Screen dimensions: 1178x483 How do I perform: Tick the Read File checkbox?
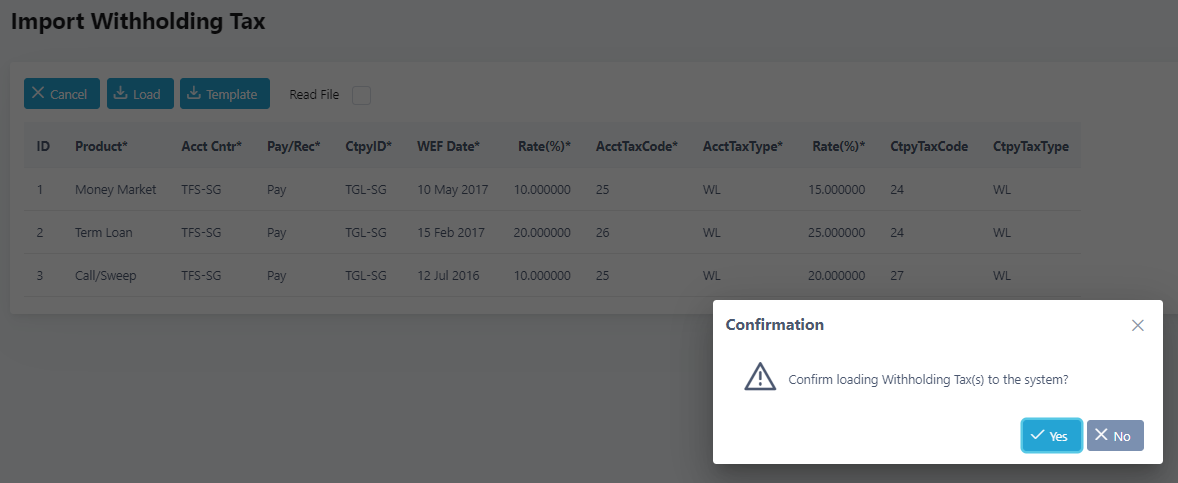pyautogui.click(x=361, y=95)
